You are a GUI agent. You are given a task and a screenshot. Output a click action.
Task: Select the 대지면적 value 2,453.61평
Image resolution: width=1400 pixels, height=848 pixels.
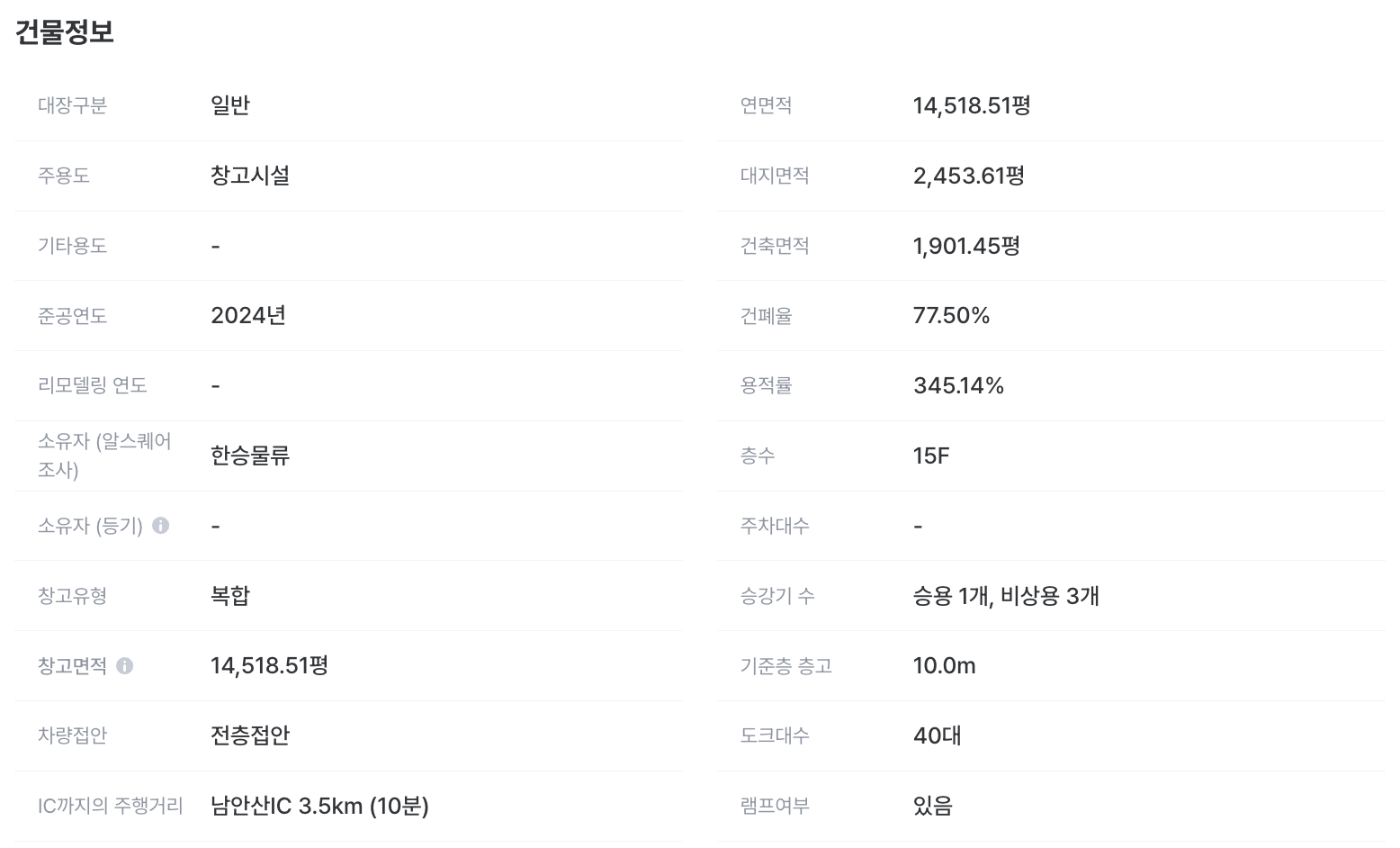969,176
